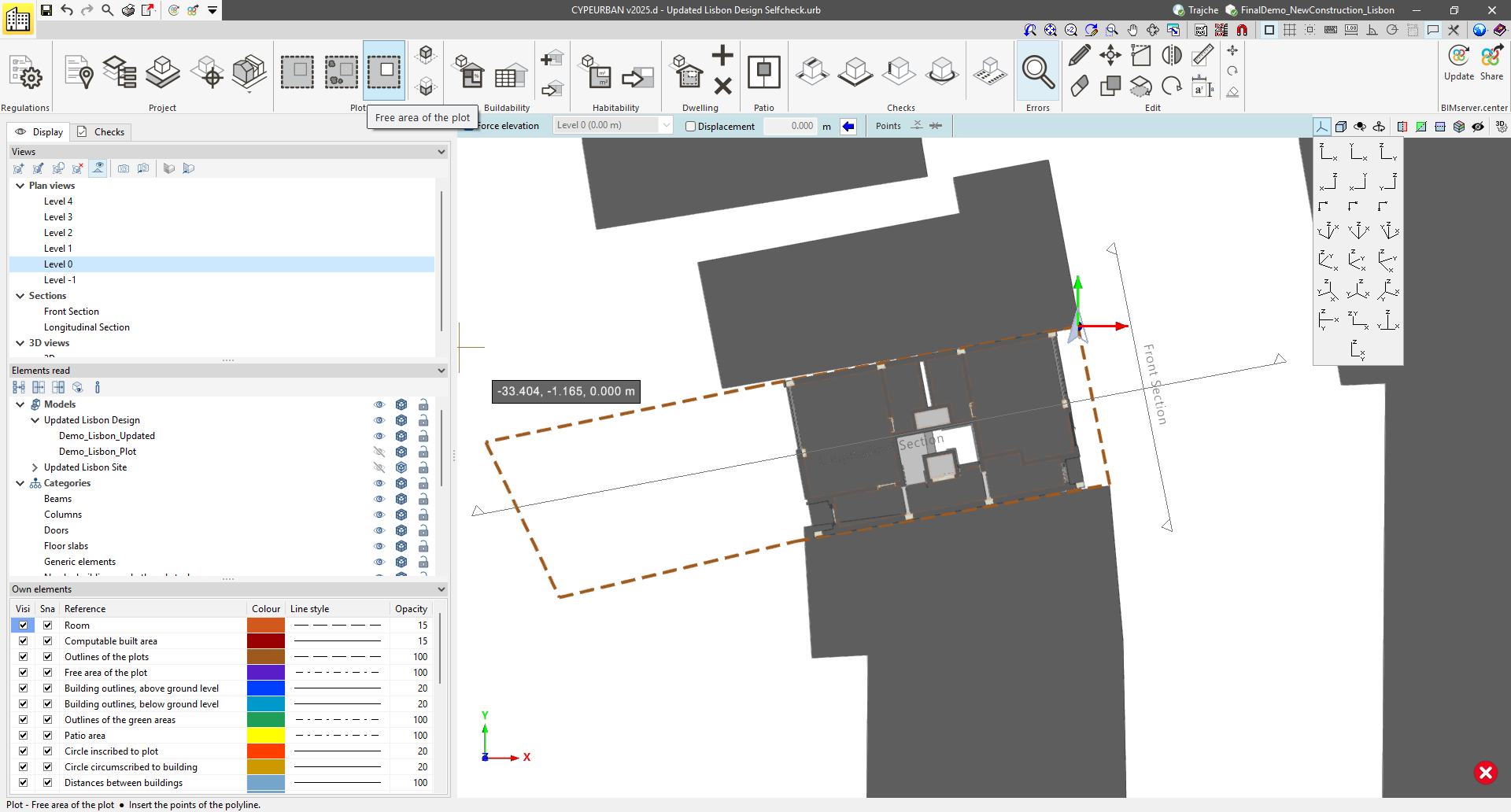Click the Move tool in Edit group
1511x812 pixels.
1110,55
